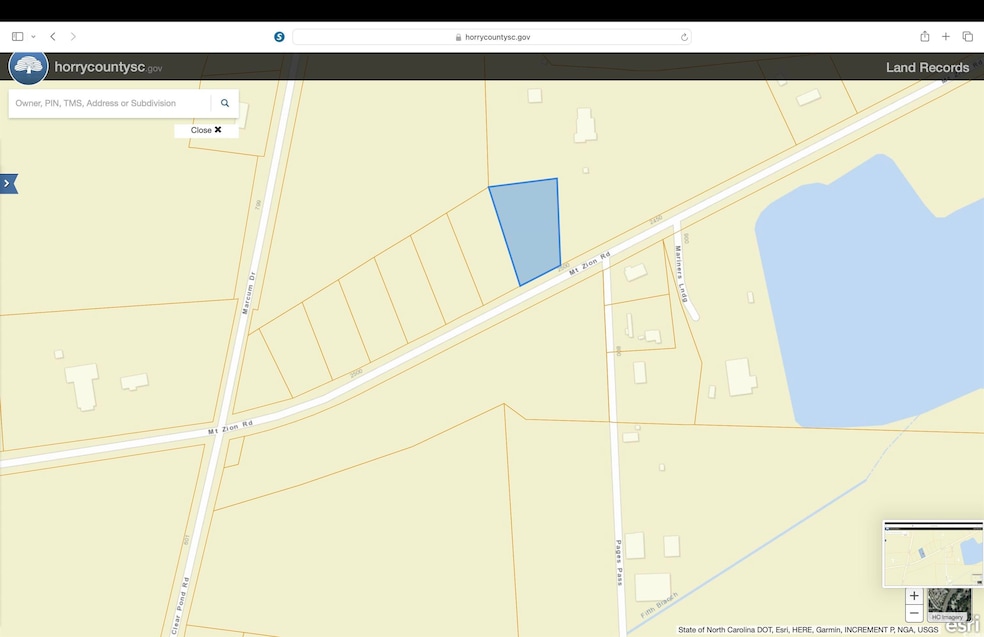This screenshot has height=637, width=984.
Task: Toggle the Safari sidebar
Action: pyautogui.click(x=17, y=37)
